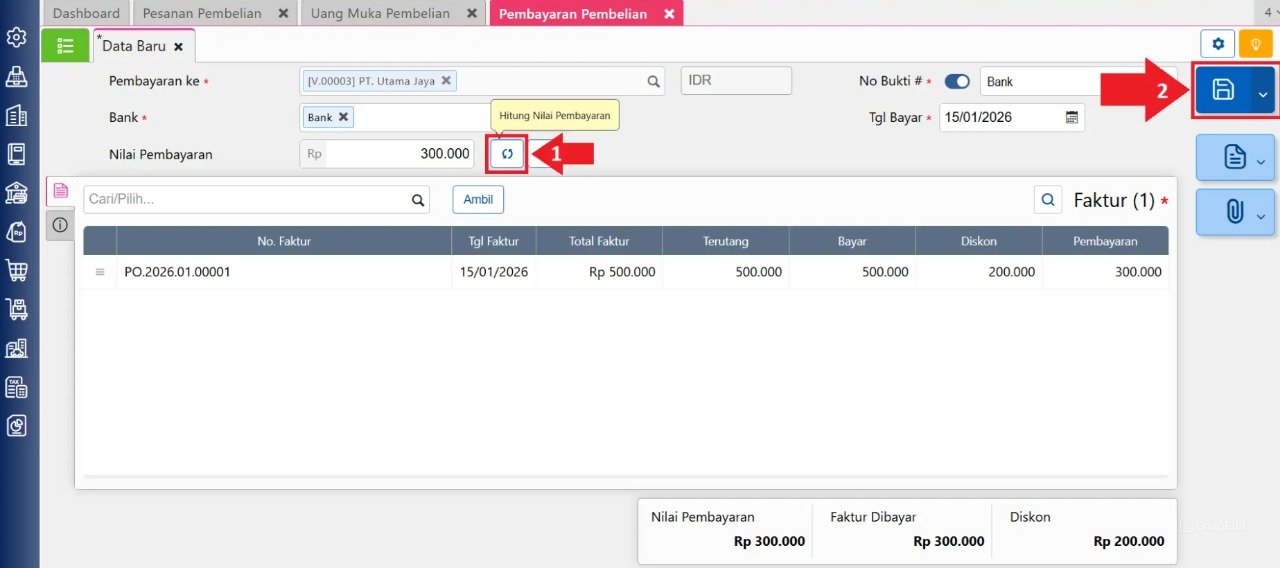
Task: Click the Pembayaran column header
Action: pos(1105,241)
